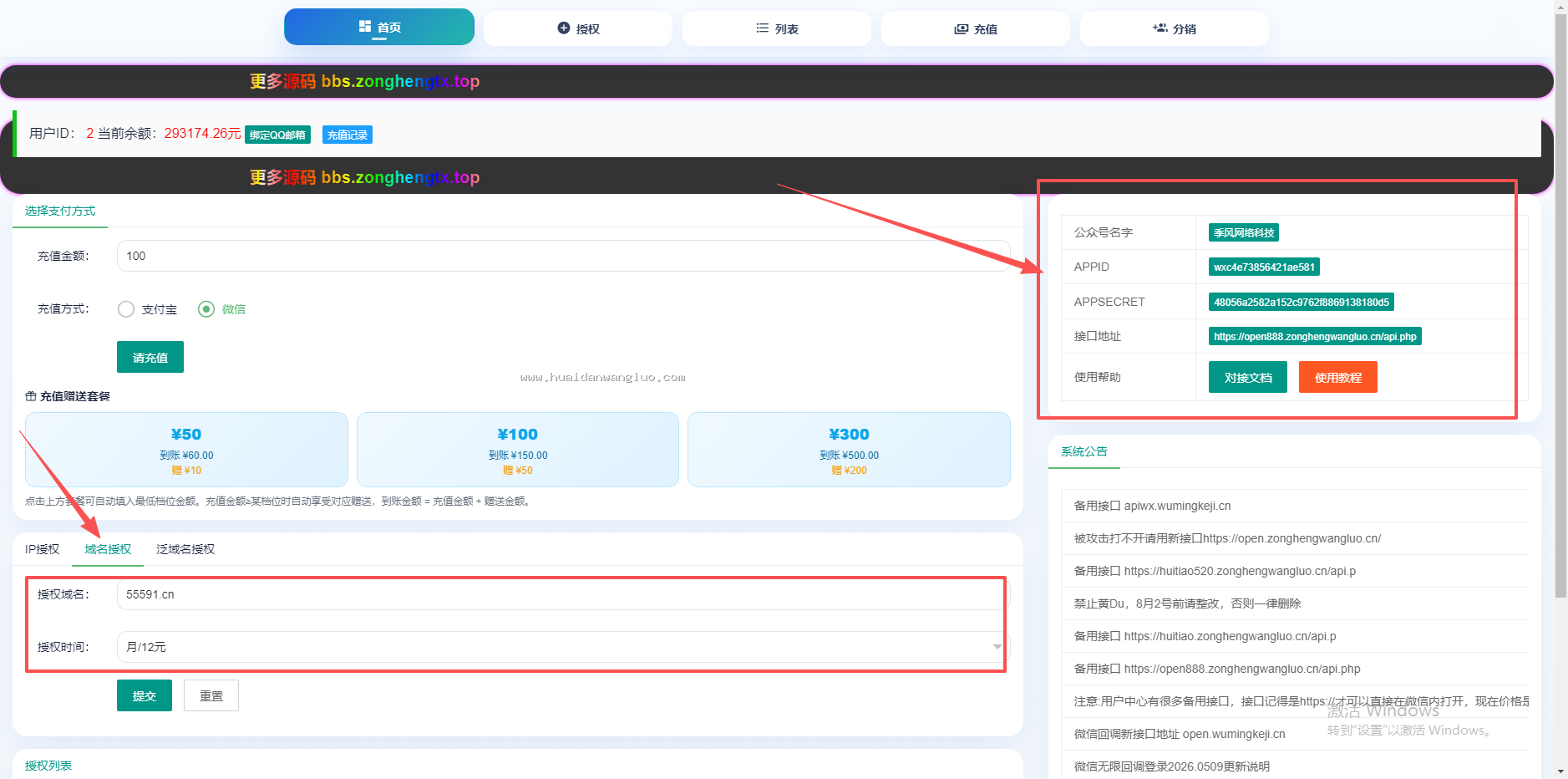
Task: Open the 授权时间 dropdown showing 月/12元
Action: [563, 647]
